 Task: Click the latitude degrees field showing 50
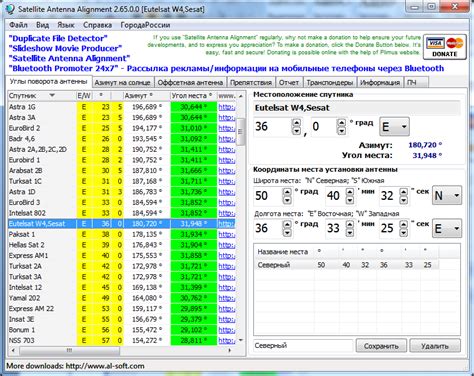pos(268,196)
